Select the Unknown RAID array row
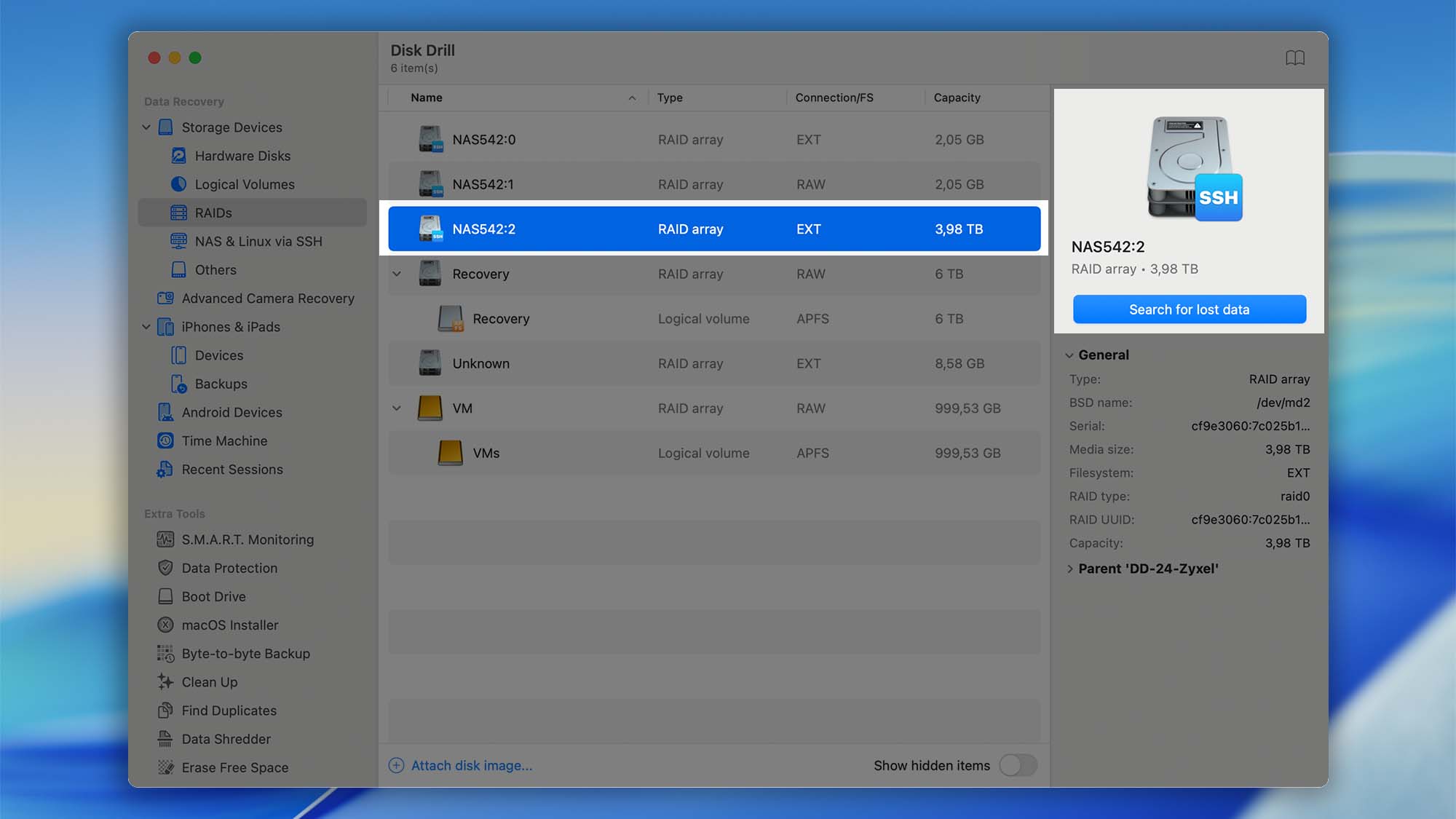The width and height of the screenshot is (1456, 819). point(714,363)
